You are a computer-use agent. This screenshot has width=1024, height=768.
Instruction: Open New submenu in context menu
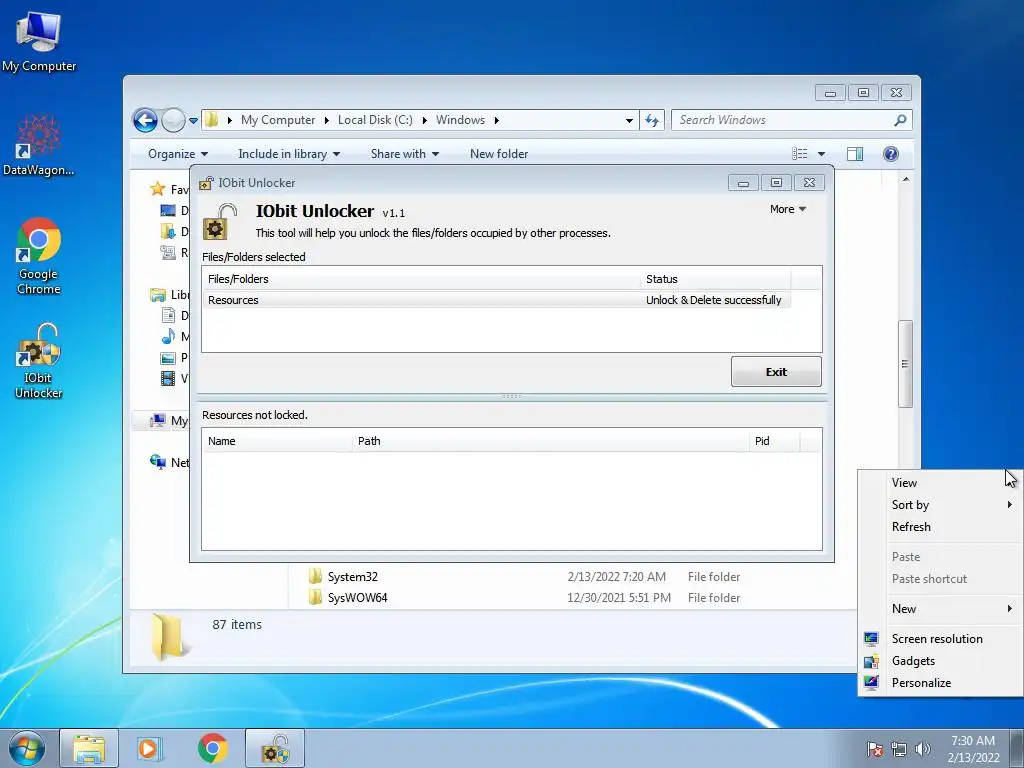940,609
